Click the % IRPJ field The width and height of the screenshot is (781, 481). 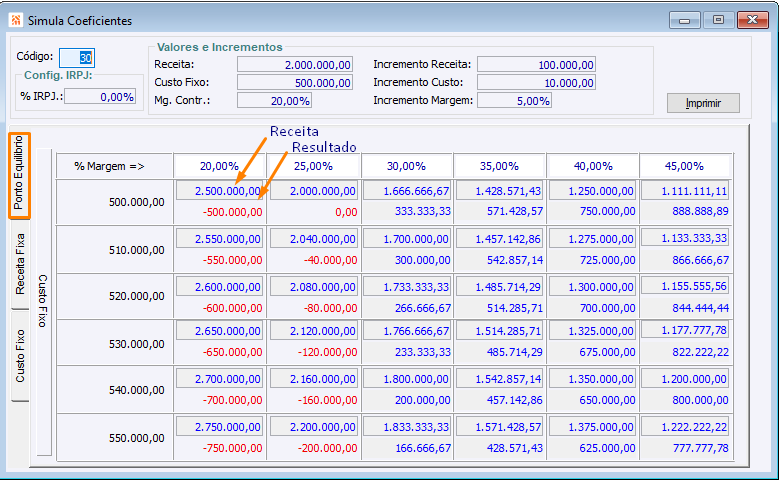pyautogui.click(x=100, y=97)
